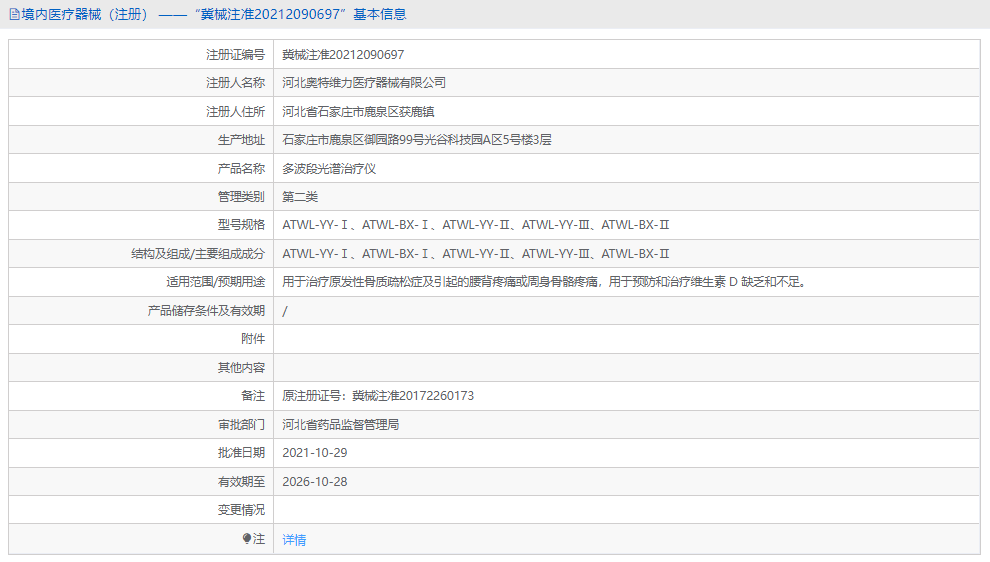The width and height of the screenshot is (990, 562).
Task: Click the lightbulb icon next to 注
Action: [x=247, y=539]
